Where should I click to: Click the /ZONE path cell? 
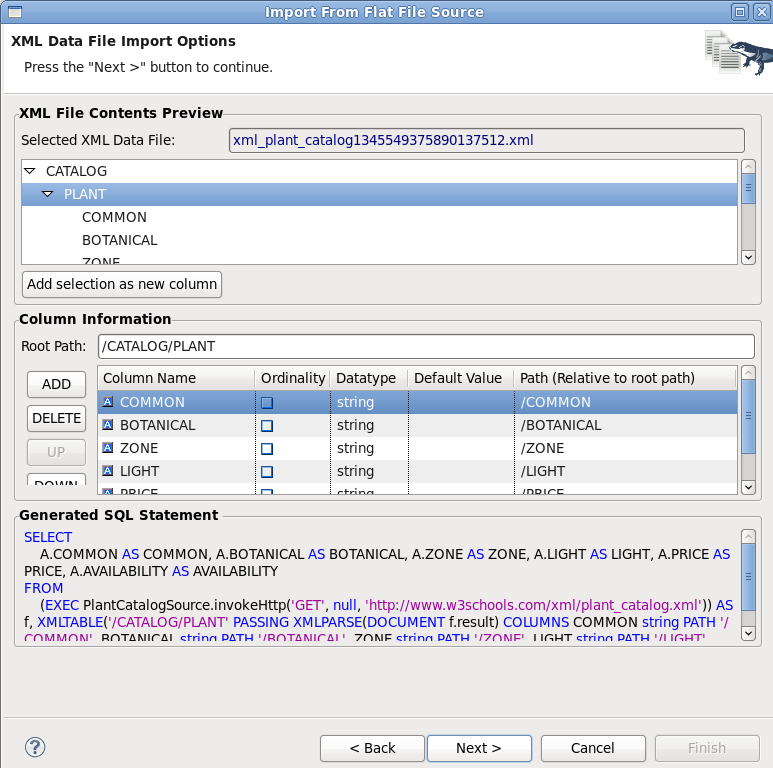(x=626, y=448)
